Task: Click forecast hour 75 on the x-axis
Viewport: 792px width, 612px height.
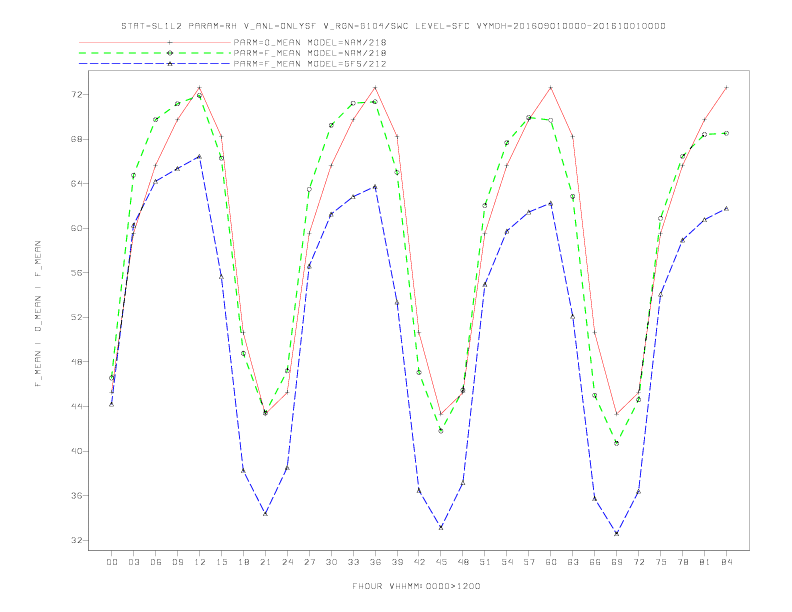Action: [x=661, y=562]
